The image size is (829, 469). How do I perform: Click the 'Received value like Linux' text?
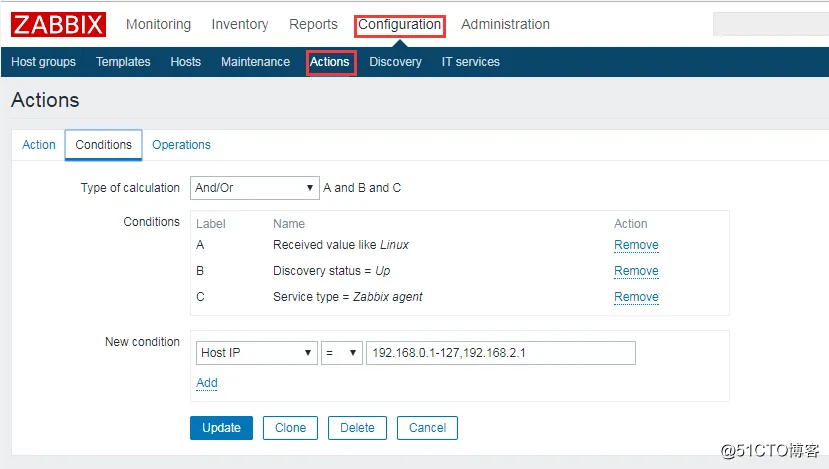pos(341,245)
